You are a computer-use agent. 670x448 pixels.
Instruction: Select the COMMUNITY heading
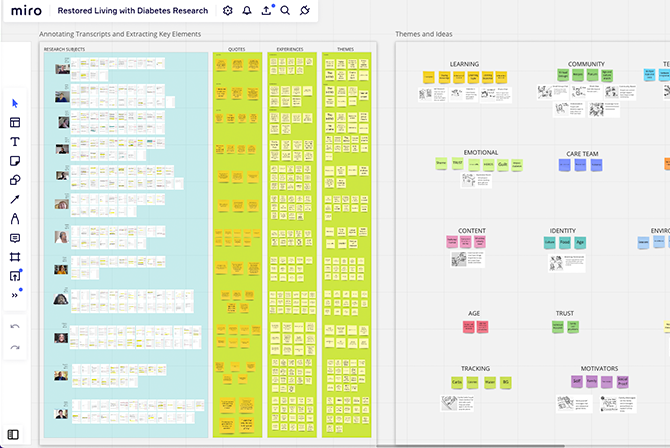[586, 64]
